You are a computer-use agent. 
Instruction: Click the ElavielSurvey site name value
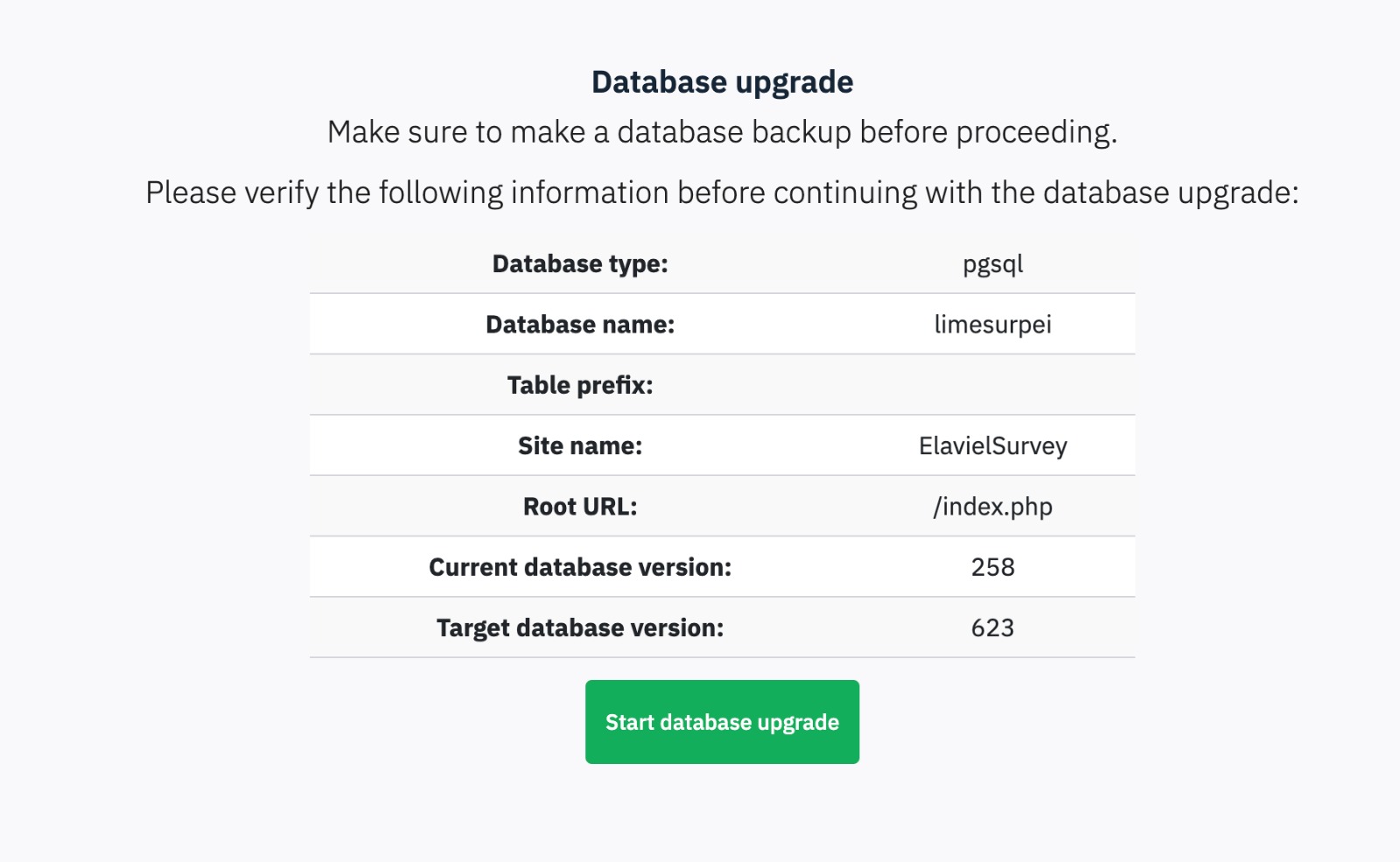[x=992, y=446]
